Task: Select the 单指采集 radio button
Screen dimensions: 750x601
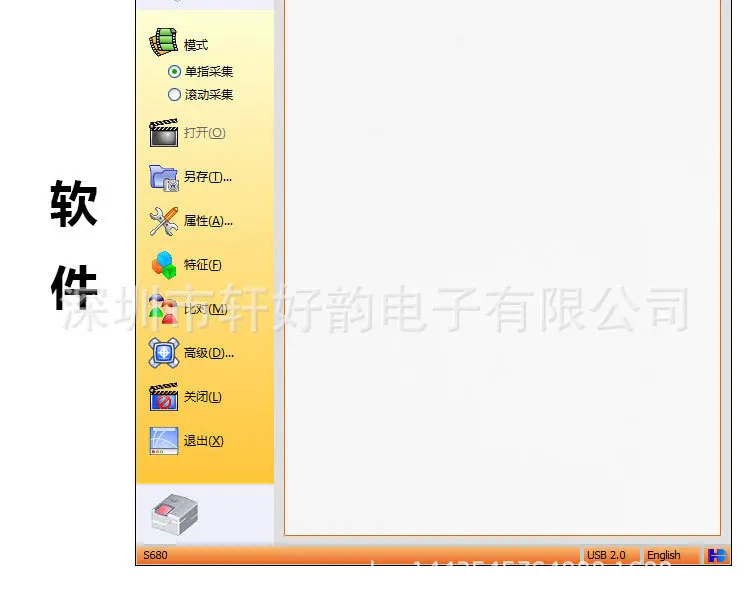Action: [x=175, y=72]
